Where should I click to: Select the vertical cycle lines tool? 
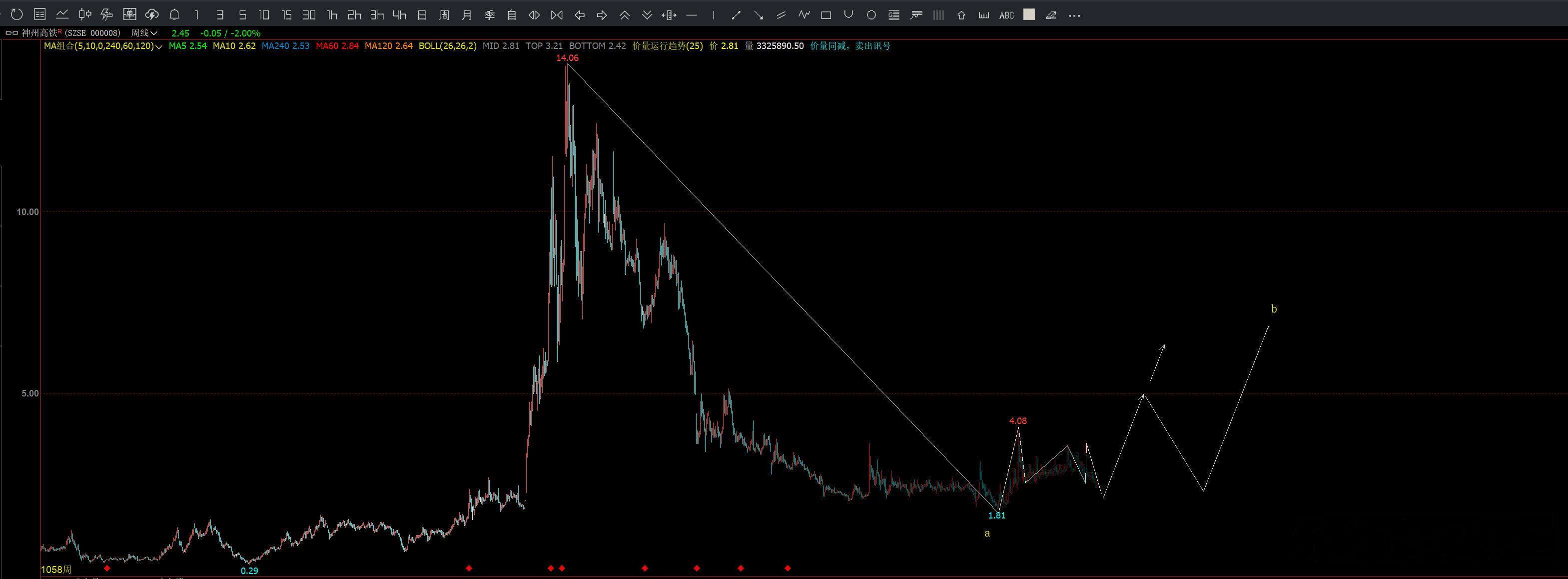tap(938, 15)
